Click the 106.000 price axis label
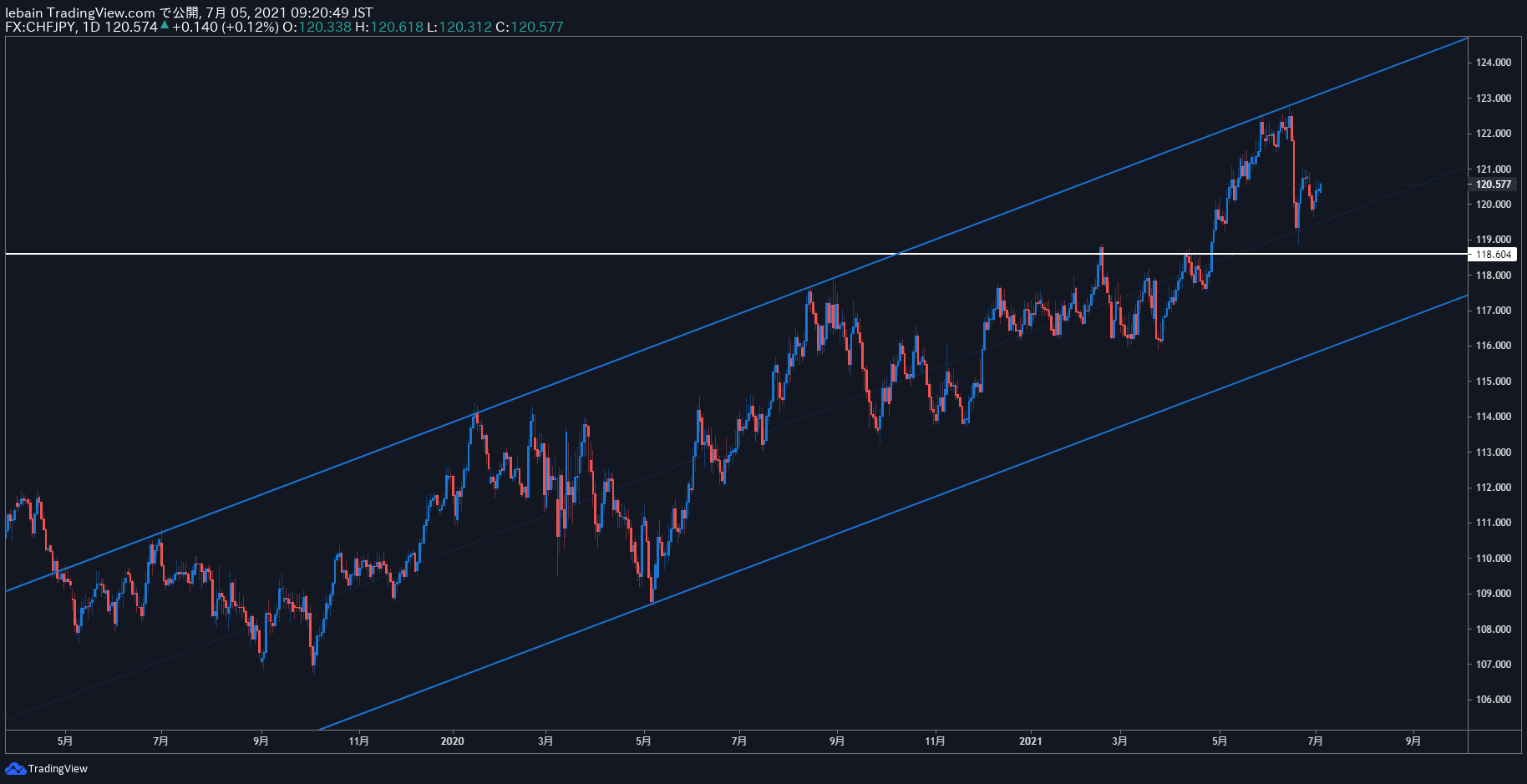1527x784 pixels. tap(1494, 700)
